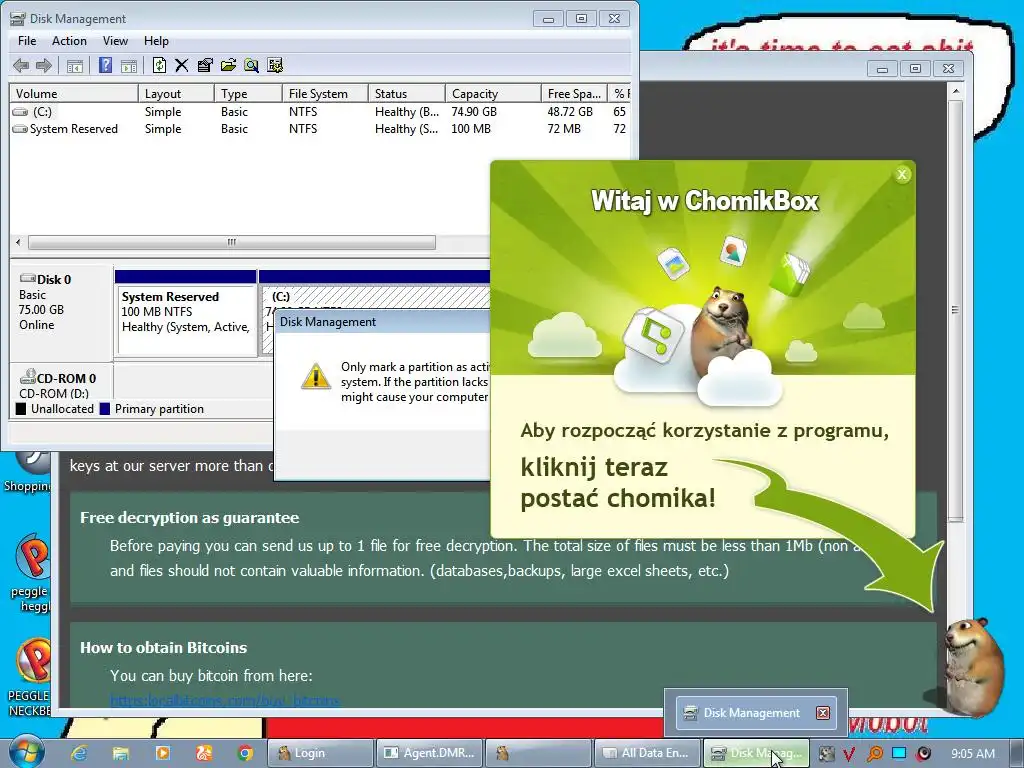Select the (C:) volume row
Viewport: 1024px width, 768px height.
point(319,112)
